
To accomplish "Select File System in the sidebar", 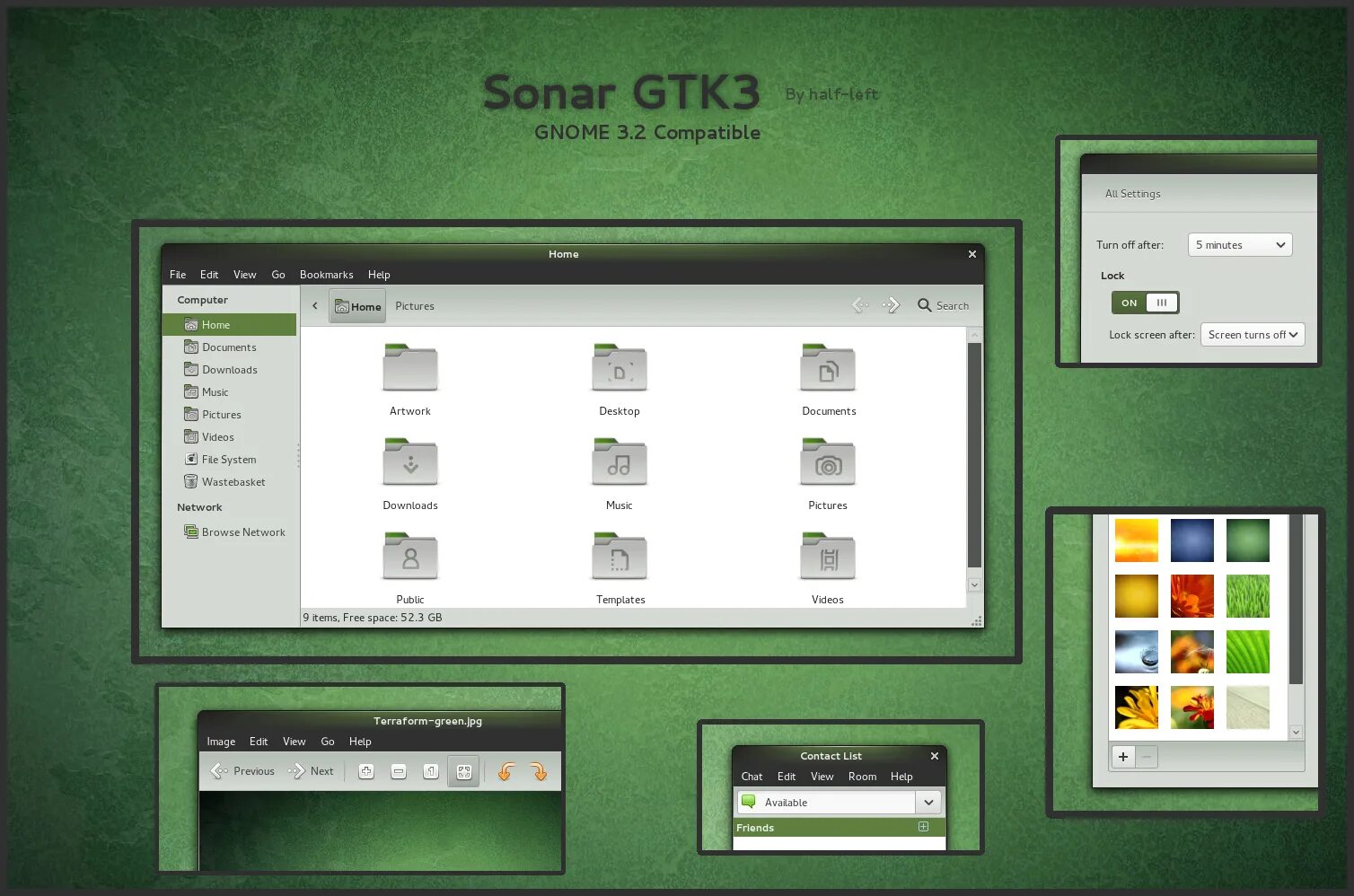I will click(x=229, y=460).
